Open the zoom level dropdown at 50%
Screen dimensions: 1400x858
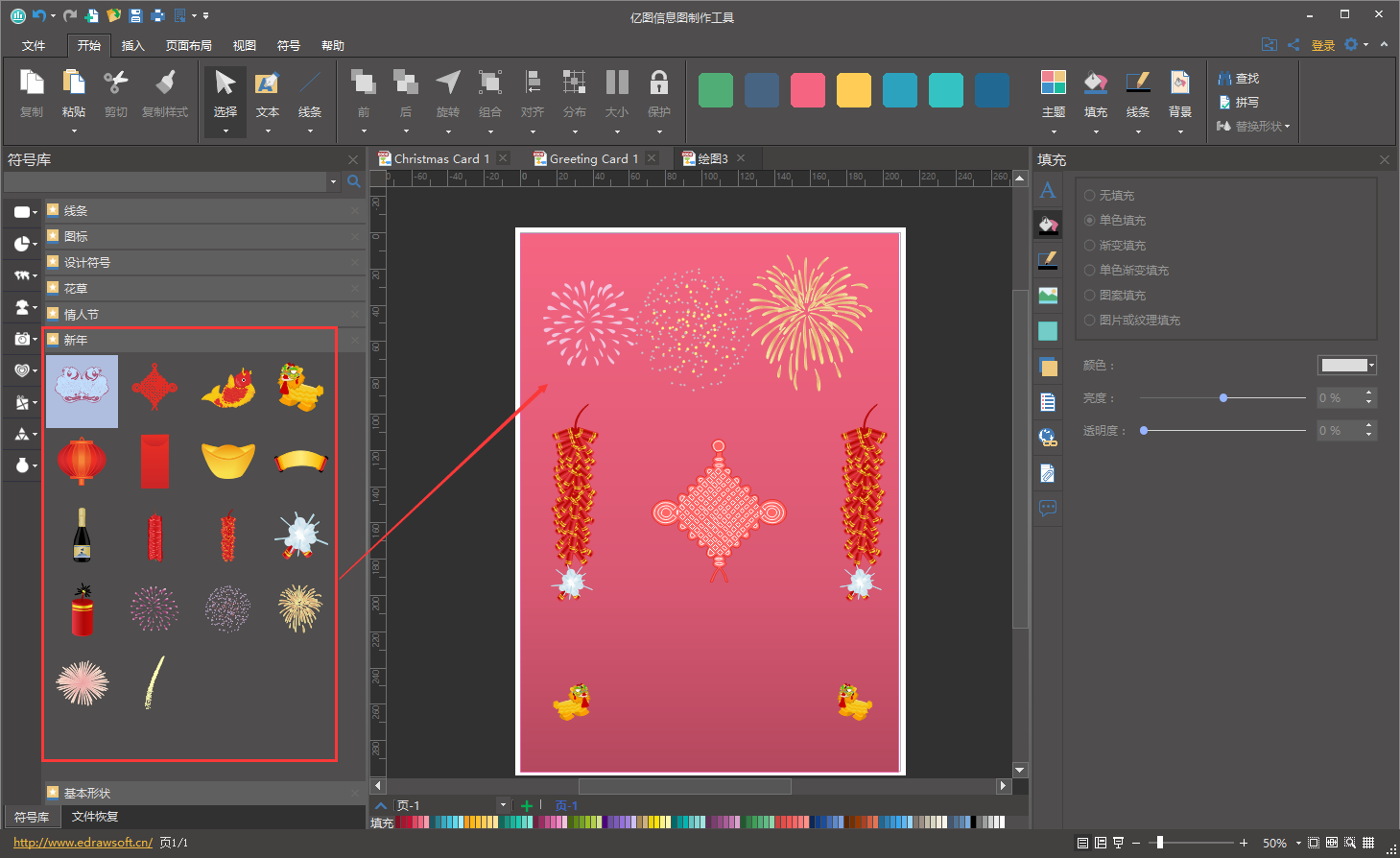(x=1297, y=843)
